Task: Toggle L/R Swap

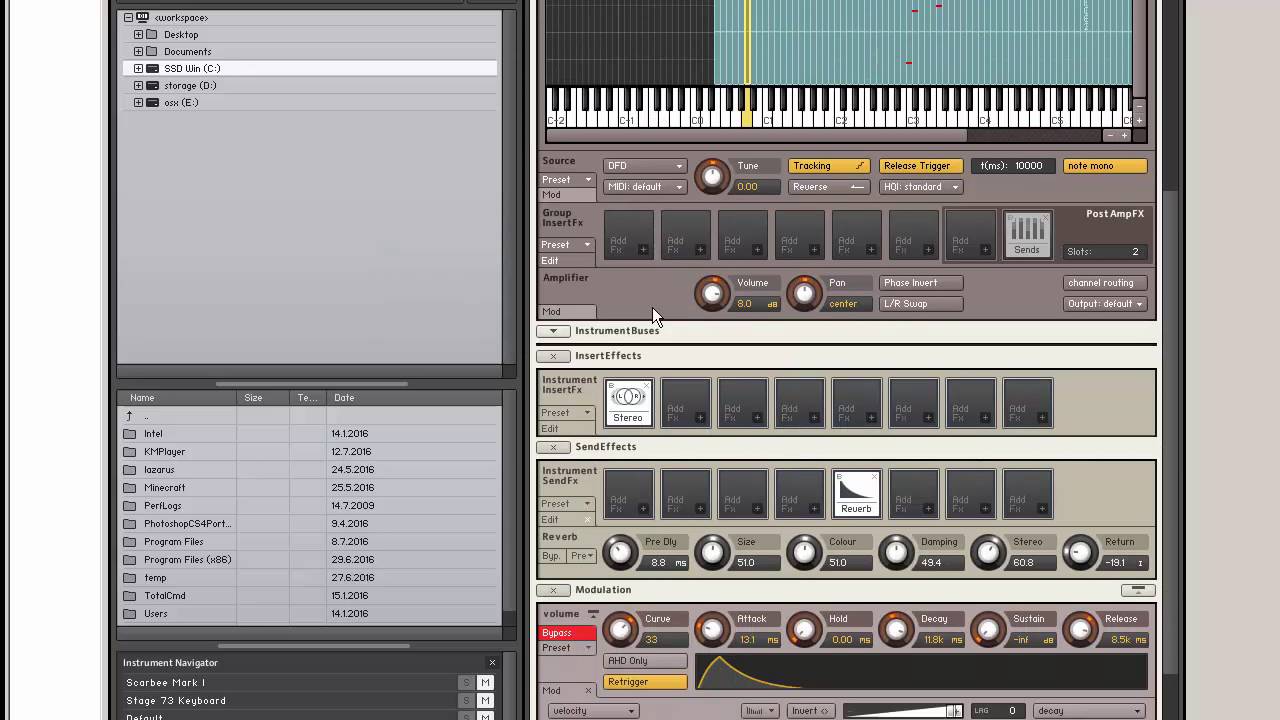Action: pyautogui.click(x=921, y=304)
